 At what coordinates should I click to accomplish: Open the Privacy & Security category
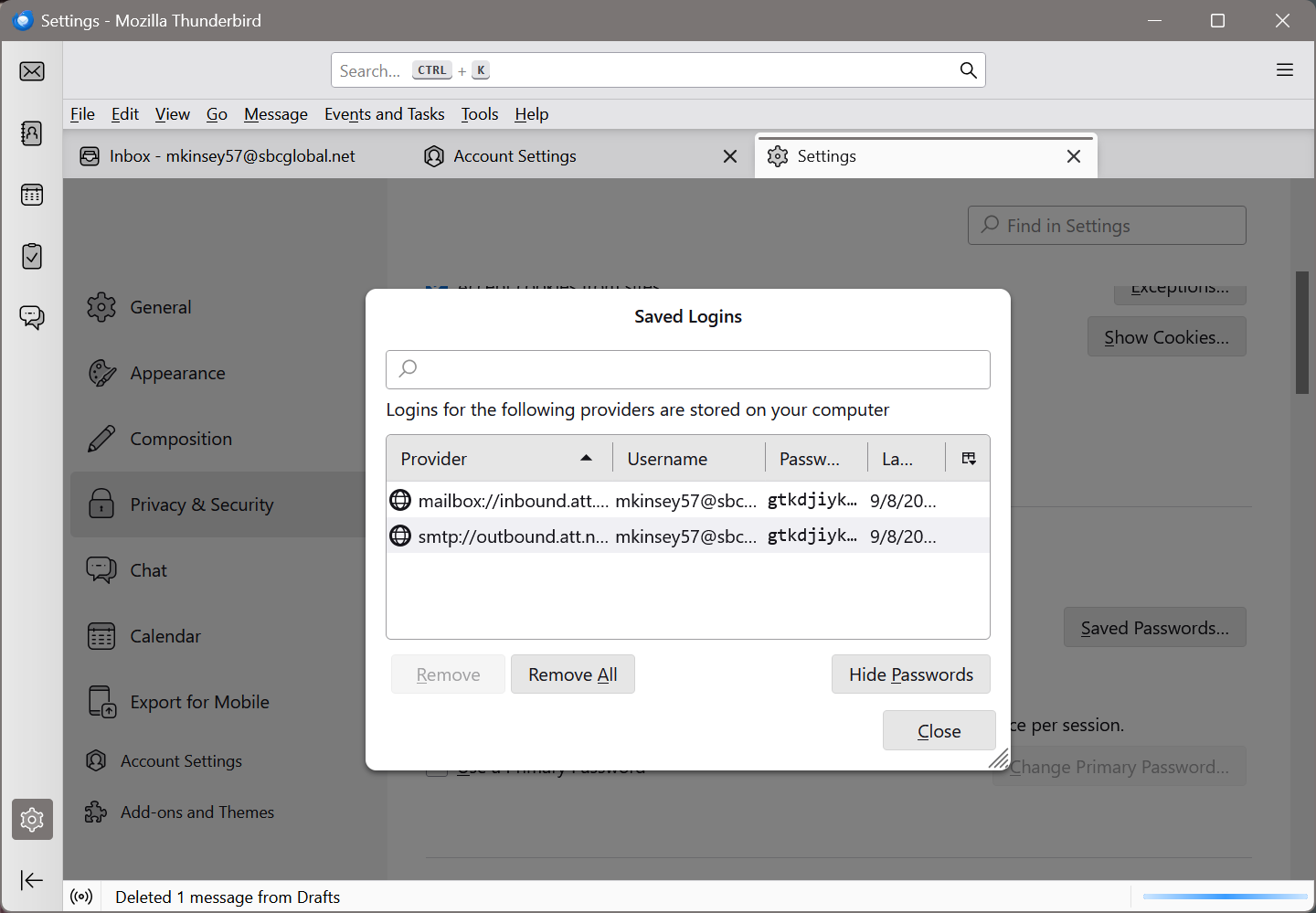(x=219, y=504)
